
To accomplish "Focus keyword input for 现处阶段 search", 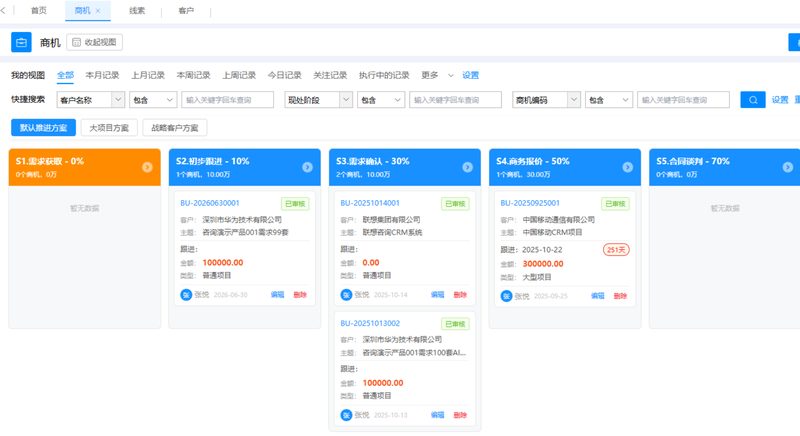I will [456, 100].
